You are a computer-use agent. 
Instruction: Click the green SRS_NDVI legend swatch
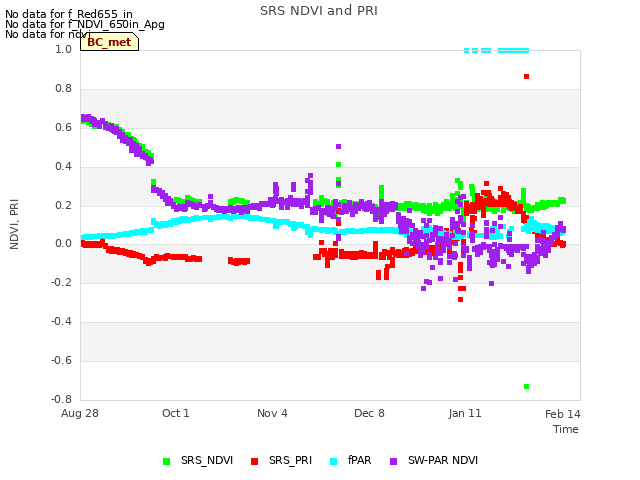pyautogui.click(x=166, y=461)
